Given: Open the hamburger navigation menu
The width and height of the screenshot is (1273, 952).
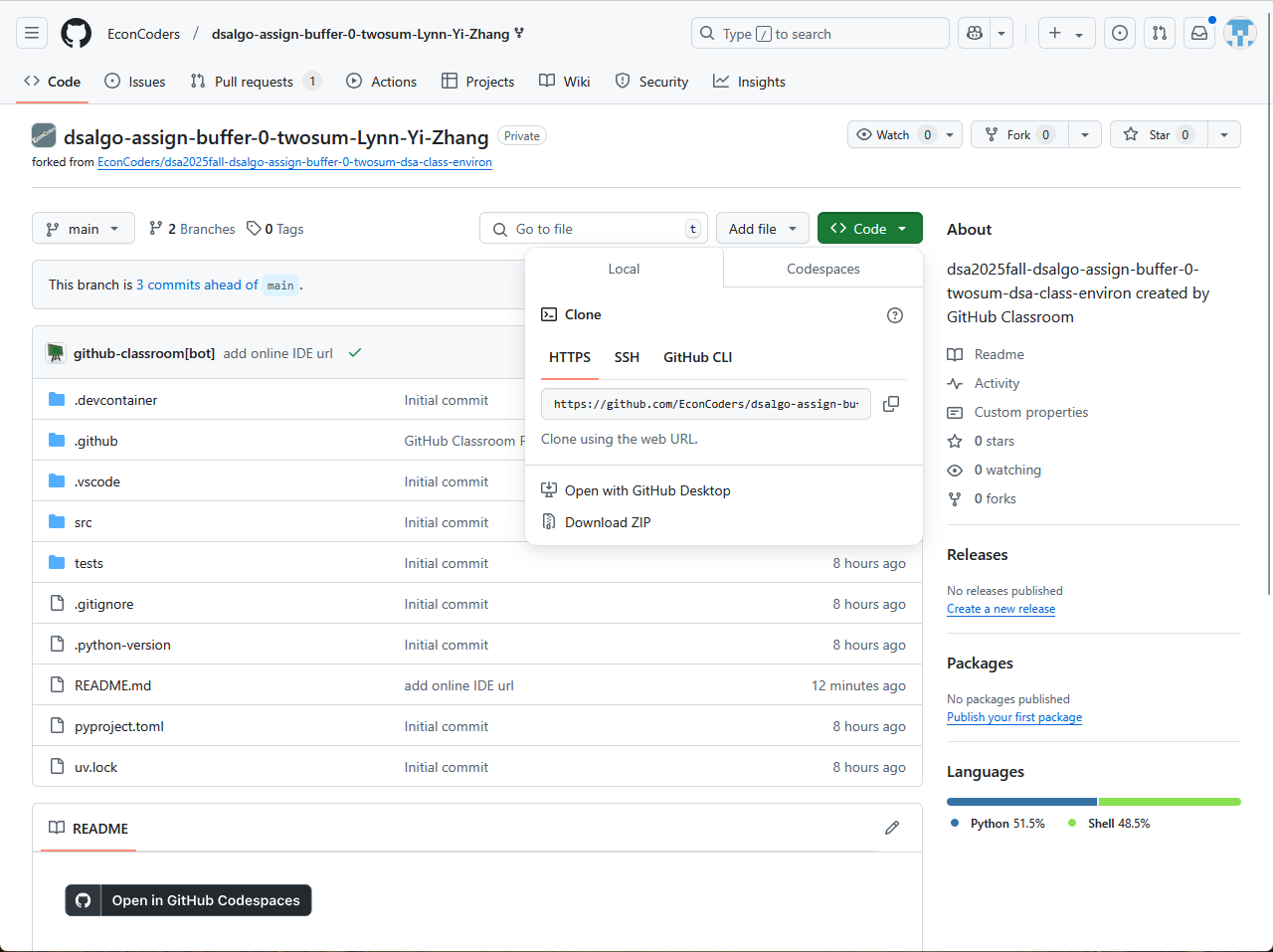Looking at the screenshot, I should coord(32,34).
